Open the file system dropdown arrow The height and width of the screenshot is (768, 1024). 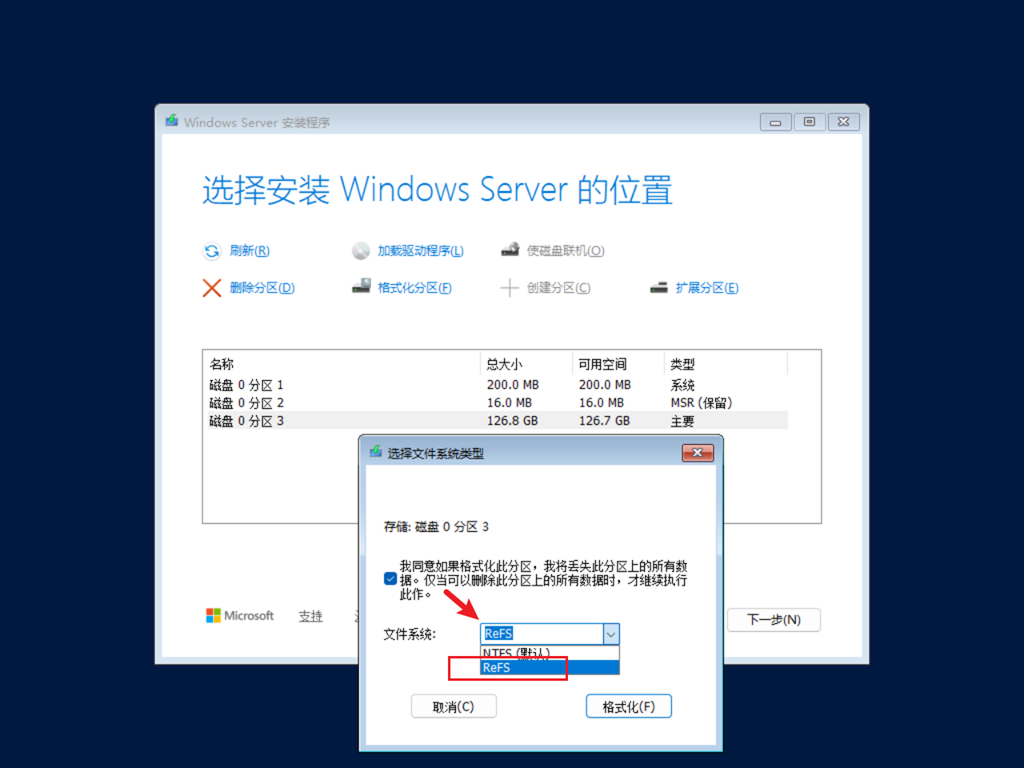tap(611, 633)
